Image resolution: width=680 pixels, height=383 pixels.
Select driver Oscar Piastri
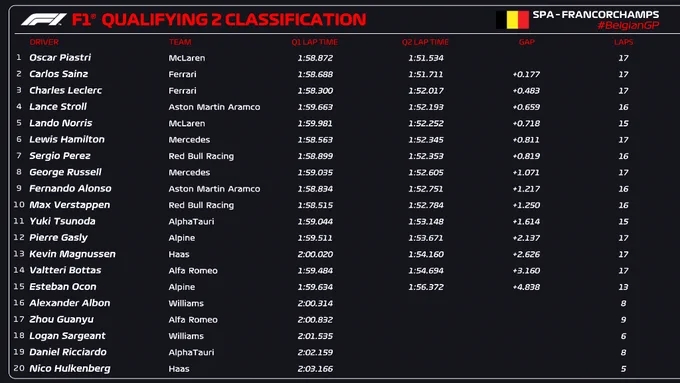[x=60, y=58]
